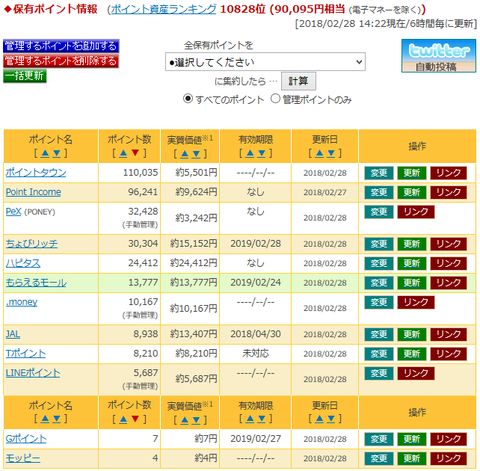
Task: Click リンク in ポイントタウン row
Action: (x=448, y=173)
